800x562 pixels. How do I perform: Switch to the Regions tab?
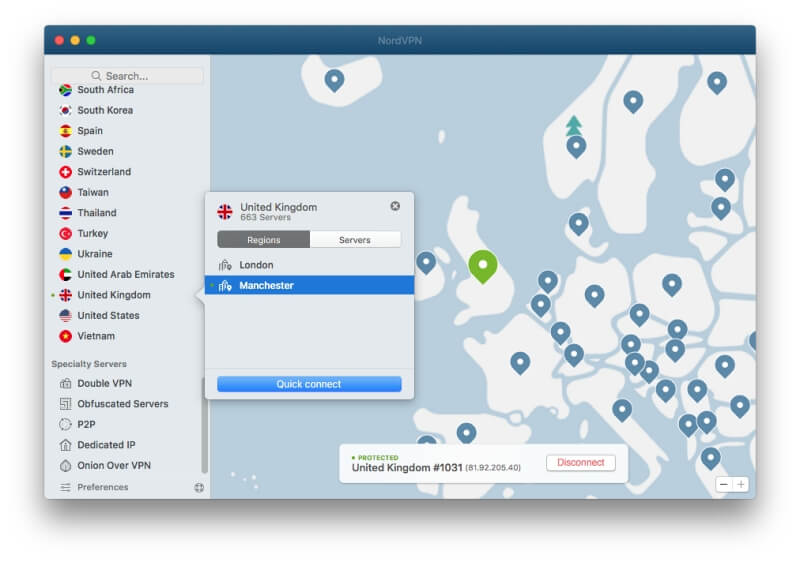click(x=263, y=240)
